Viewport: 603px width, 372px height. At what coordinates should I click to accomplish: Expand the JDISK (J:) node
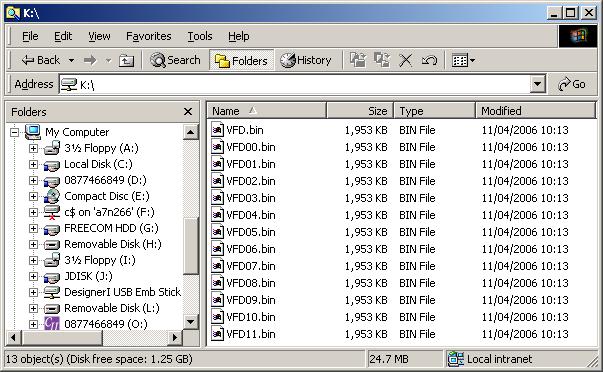[33, 277]
